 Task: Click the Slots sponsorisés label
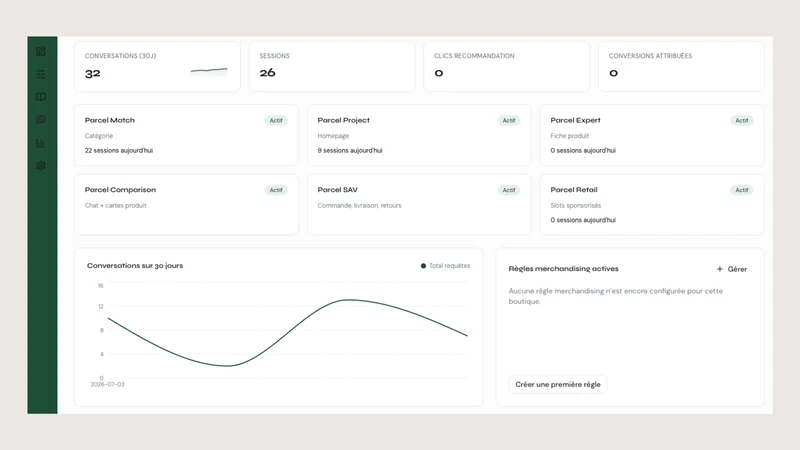pos(576,206)
